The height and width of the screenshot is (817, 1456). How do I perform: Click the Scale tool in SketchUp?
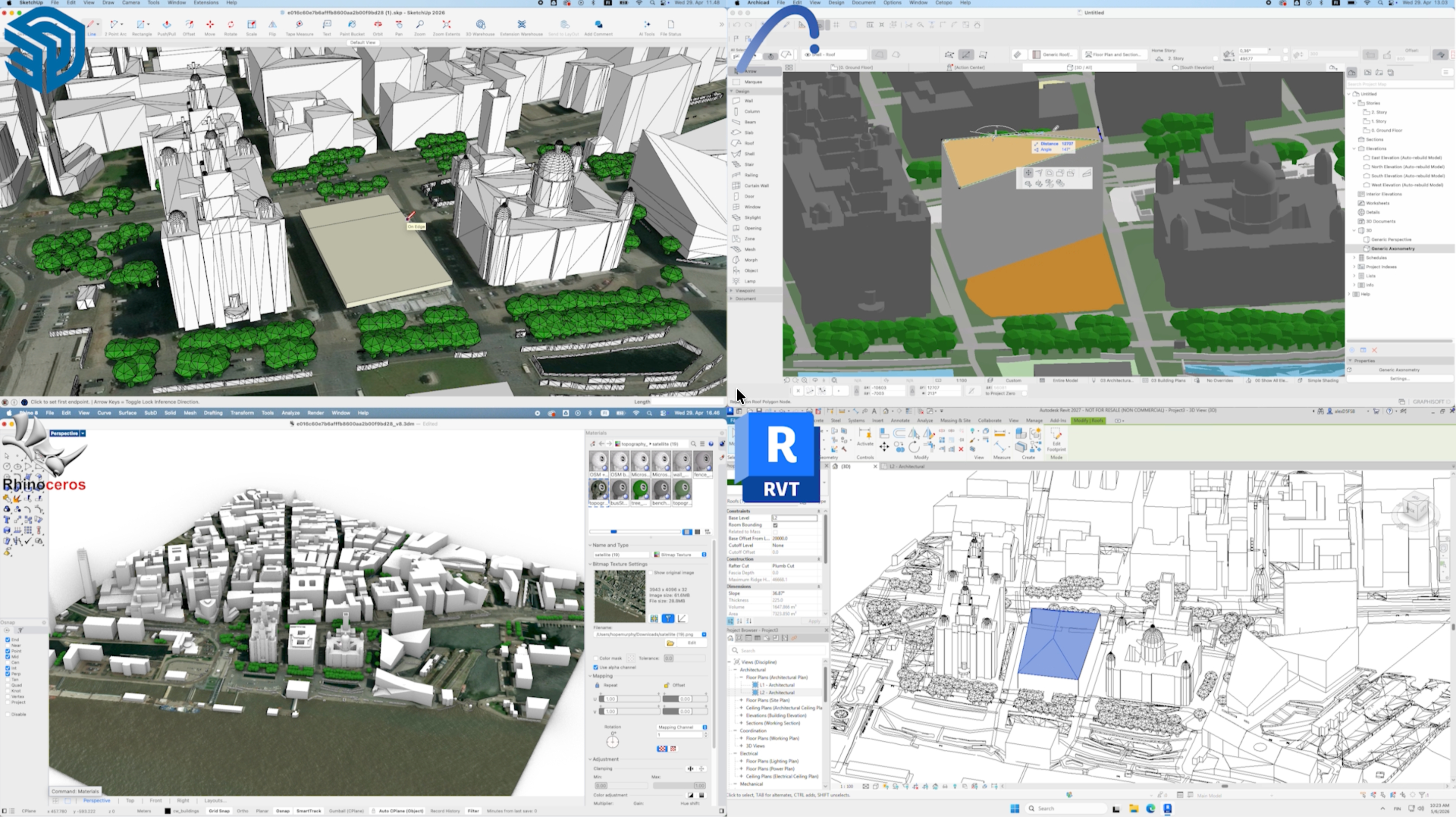click(252, 27)
